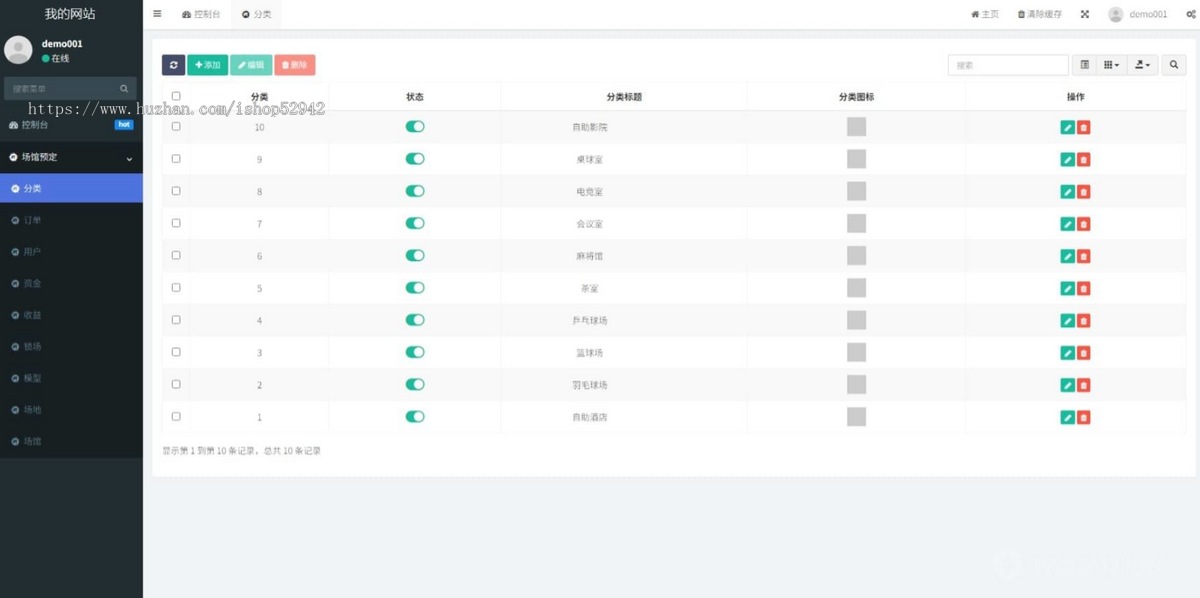Open the export dropdown next to columns
Screen dimensions: 1200x598
click(1141, 65)
